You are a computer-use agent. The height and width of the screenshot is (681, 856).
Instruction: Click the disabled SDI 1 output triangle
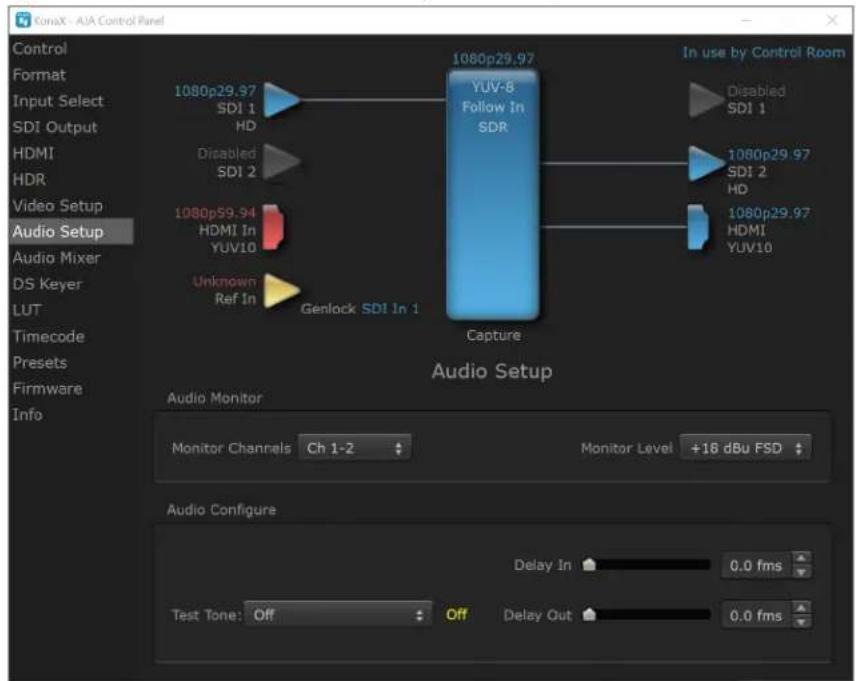coord(706,100)
